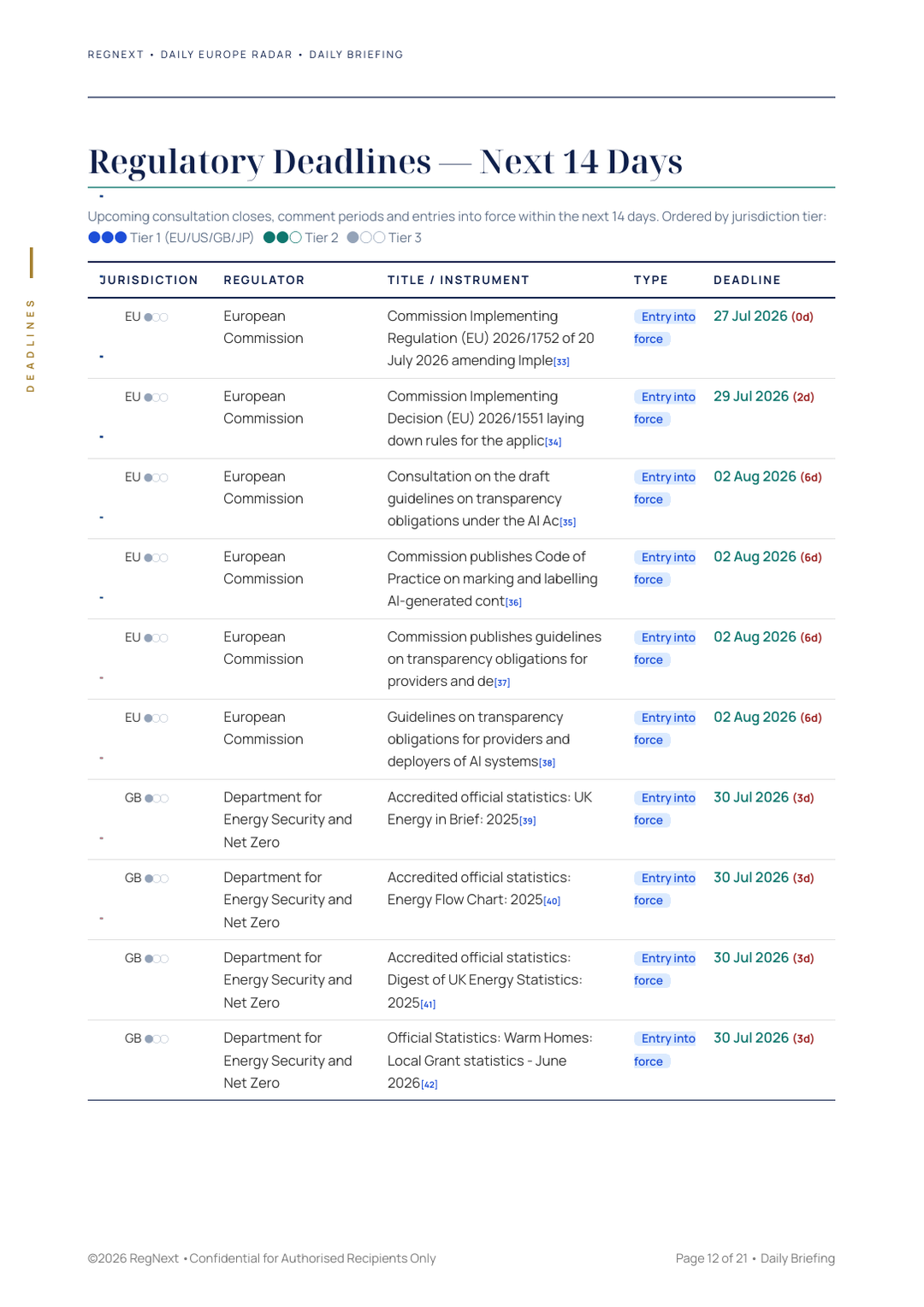Viewport: 924px width, 1307px height.
Task: Open footnote reference [41]
Action: coord(428,1004)
